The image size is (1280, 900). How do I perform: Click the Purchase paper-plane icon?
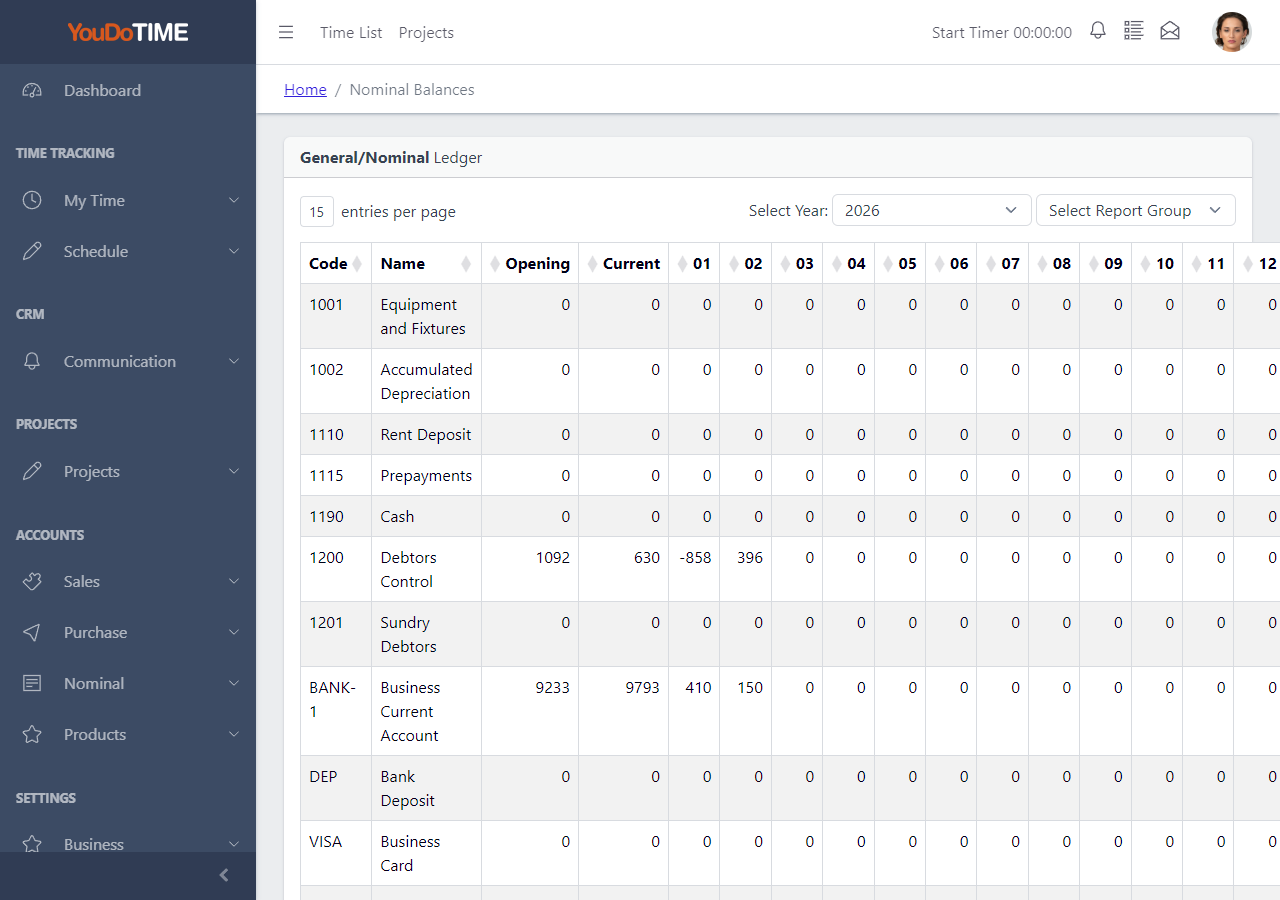(32, 632)
